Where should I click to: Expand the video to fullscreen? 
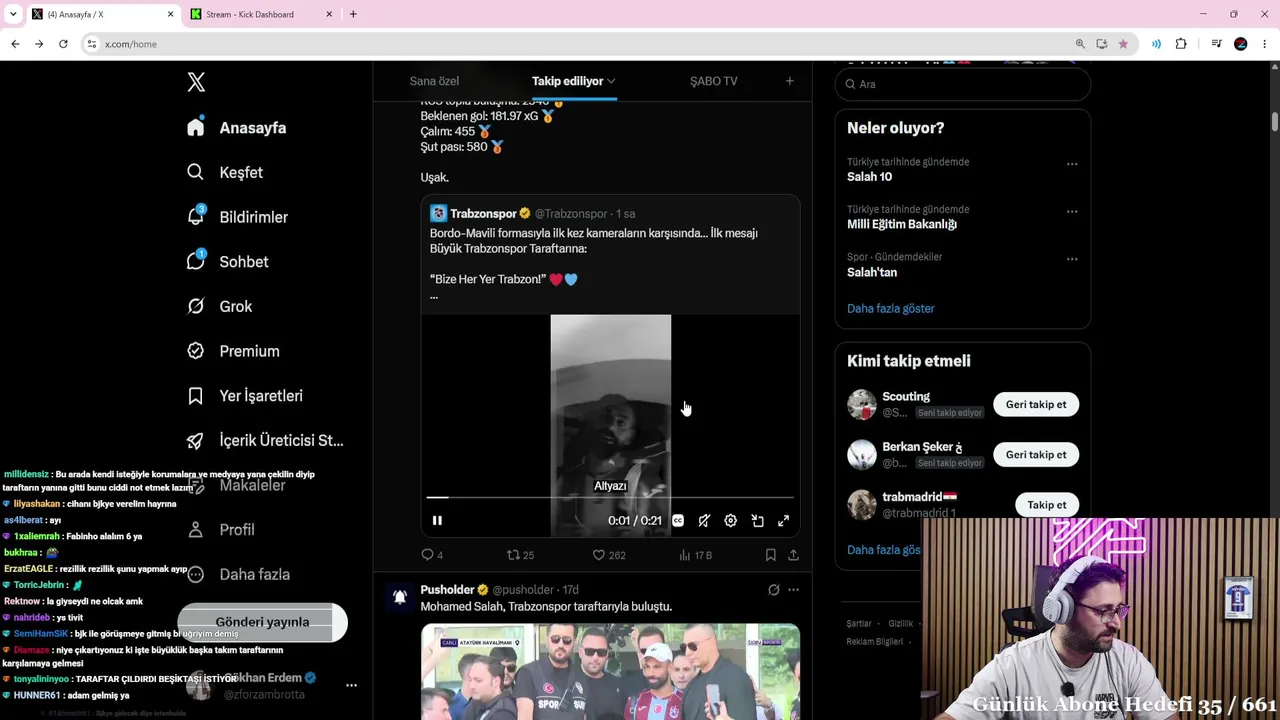coord(783,520)
